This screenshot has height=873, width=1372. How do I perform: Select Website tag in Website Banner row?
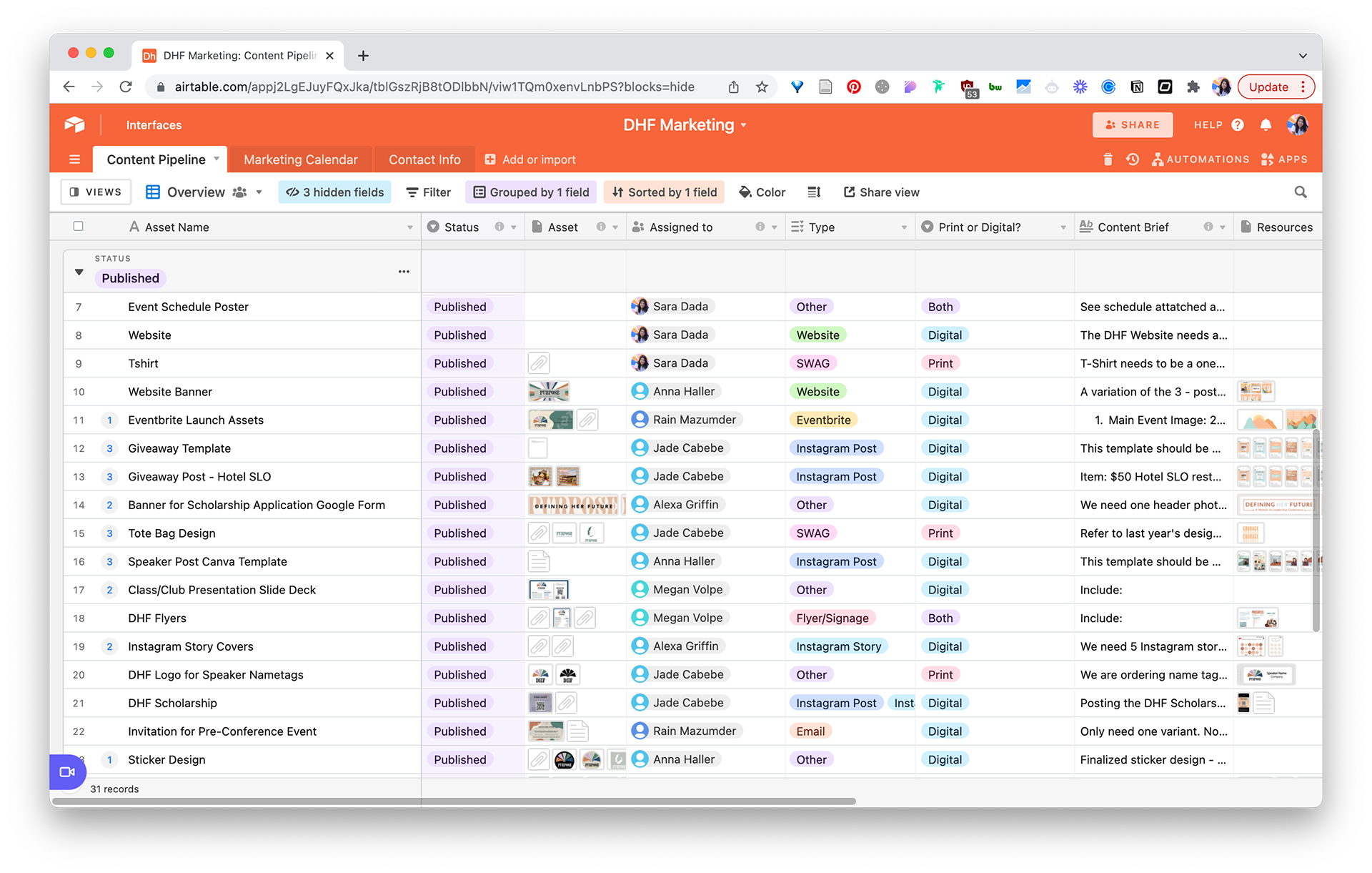(817, 392)
